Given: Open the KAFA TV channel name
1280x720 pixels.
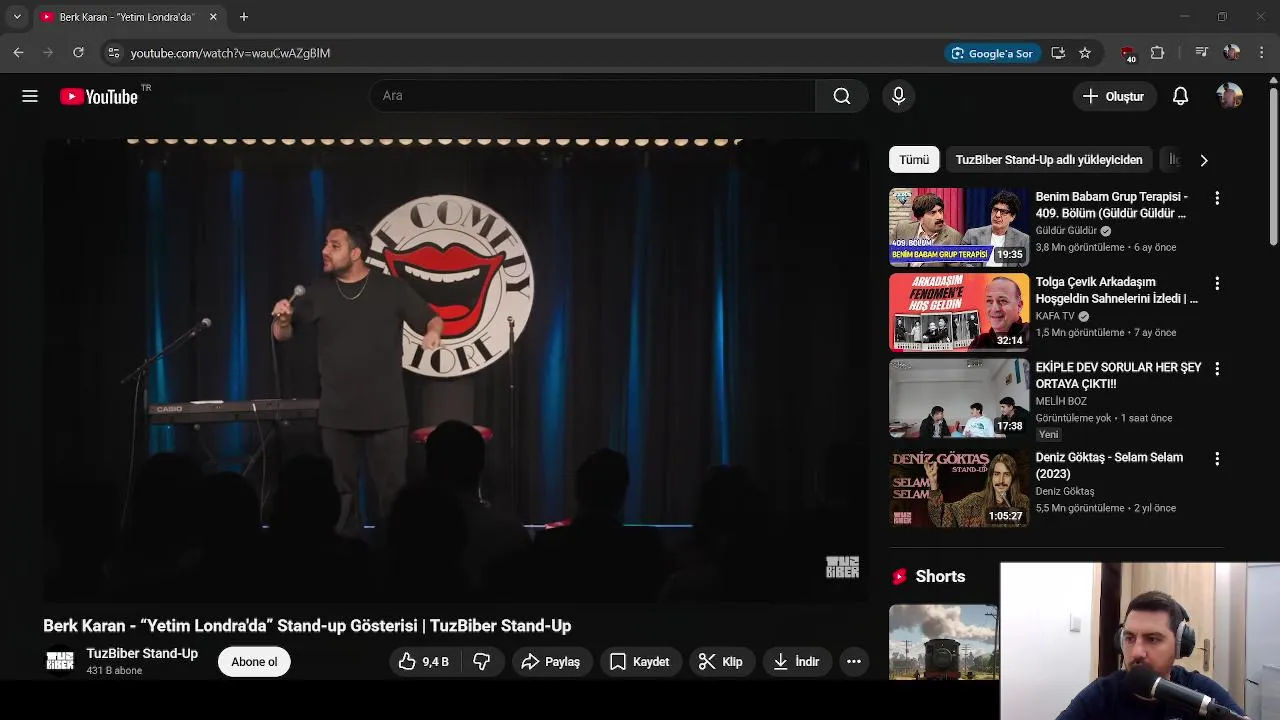Looking at the screenshot, I should point(1055,316).
